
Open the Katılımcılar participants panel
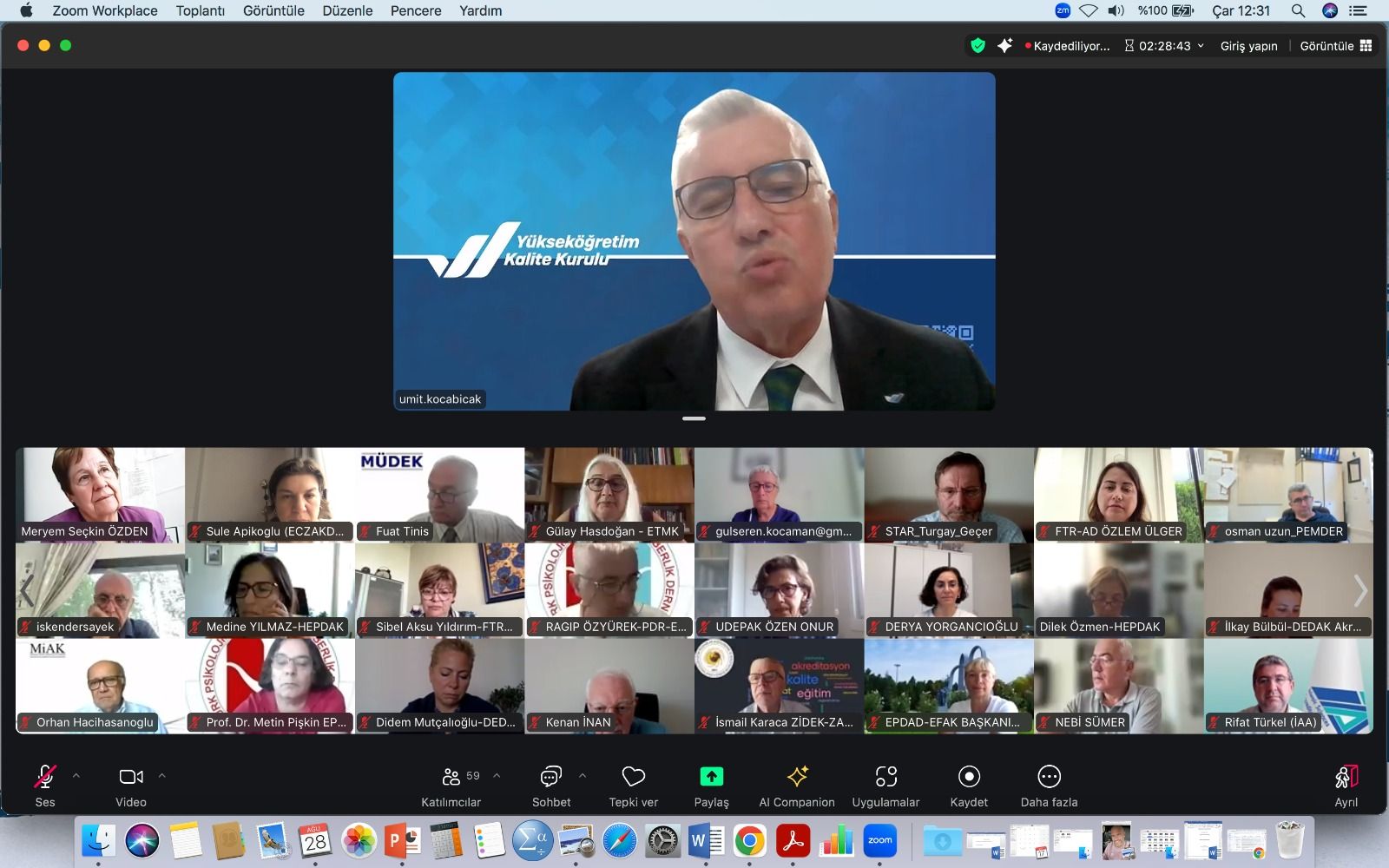click(451, 777)
